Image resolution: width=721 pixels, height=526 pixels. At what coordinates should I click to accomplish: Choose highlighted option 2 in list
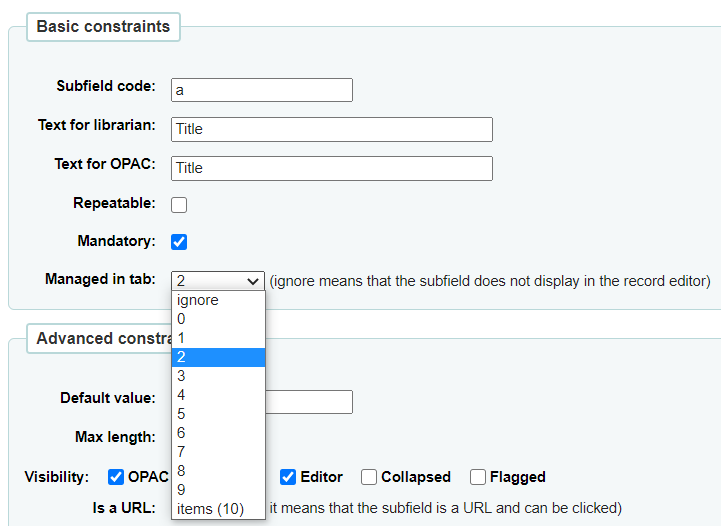tap(218, 357)
